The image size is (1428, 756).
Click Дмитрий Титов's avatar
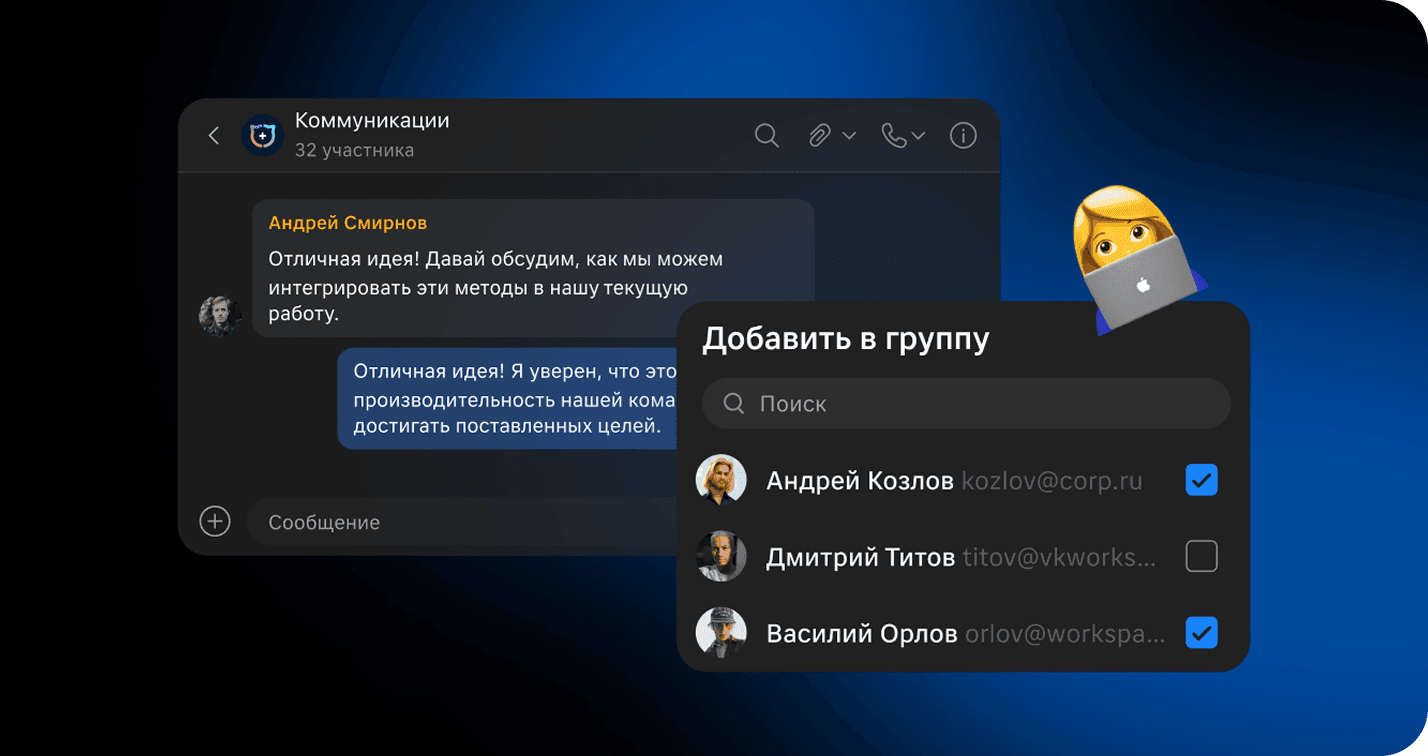pos(721,557)
